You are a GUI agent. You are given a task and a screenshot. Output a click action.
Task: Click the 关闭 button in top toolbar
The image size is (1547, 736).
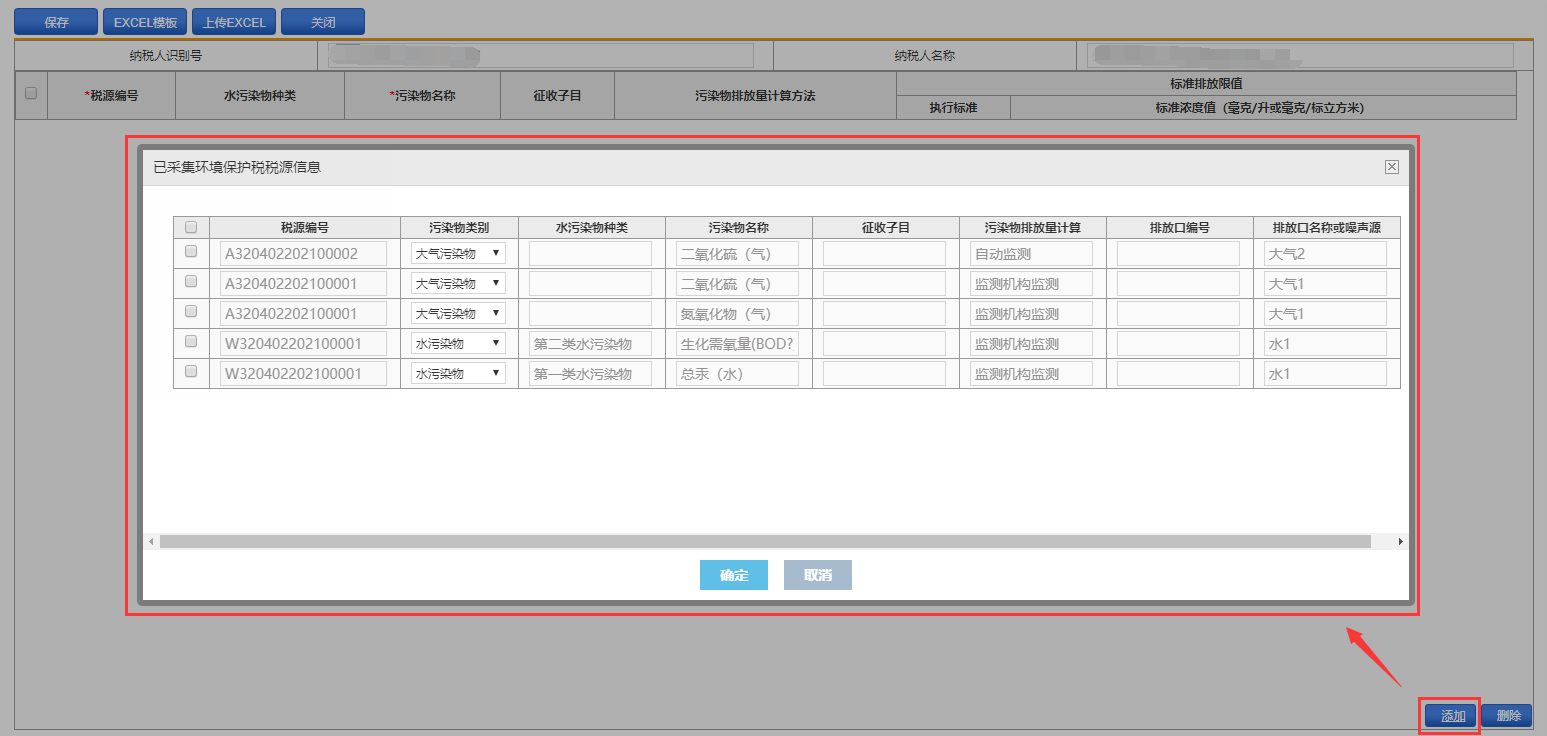322,22
